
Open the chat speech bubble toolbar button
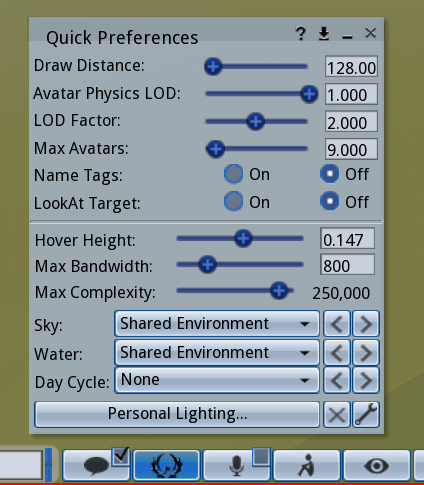point(96,465)
